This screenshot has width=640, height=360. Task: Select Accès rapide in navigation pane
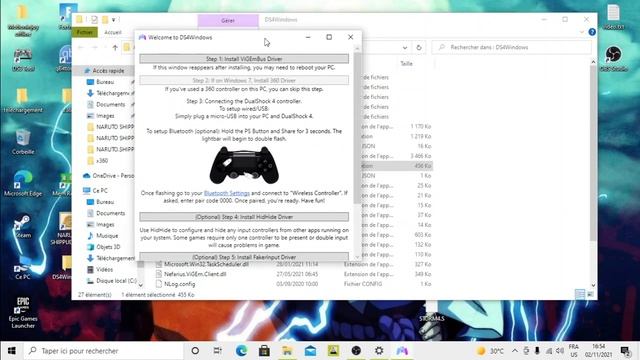click(108, 71)
